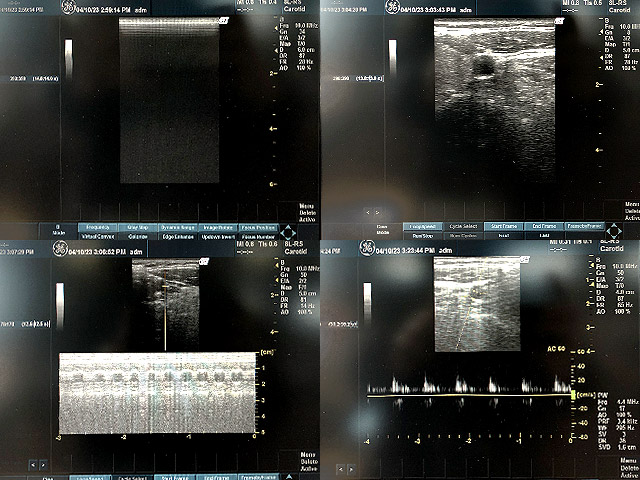Click the four-way arrow navigation icon, top-right screen
Viewport: 640px width, 480px height.
pyautogui.click(x=613, y=231)
